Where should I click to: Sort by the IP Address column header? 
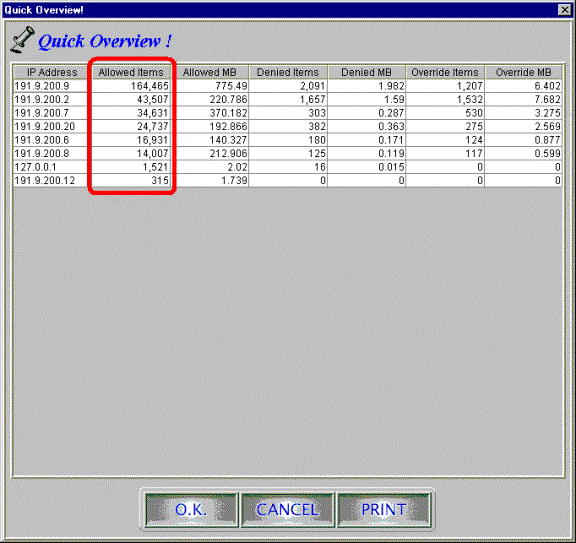coord(52,72)
